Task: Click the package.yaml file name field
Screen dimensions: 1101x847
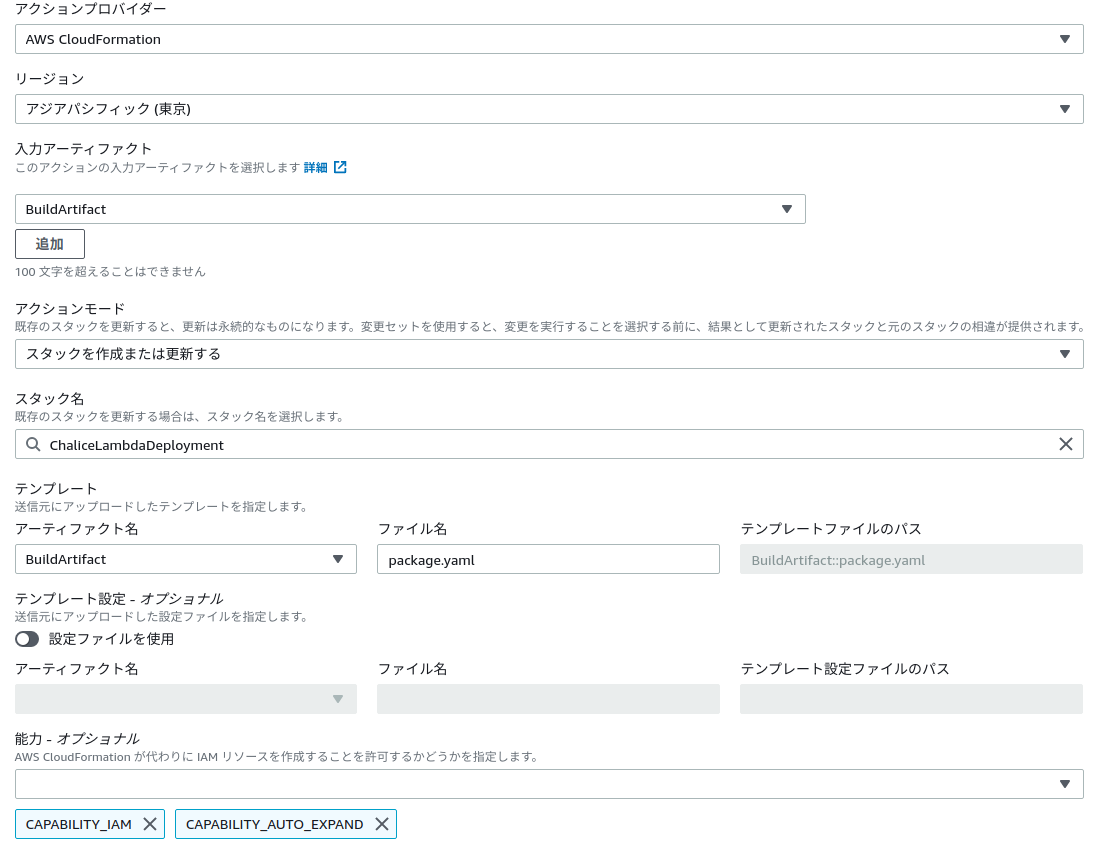Action: coord(548,559)
